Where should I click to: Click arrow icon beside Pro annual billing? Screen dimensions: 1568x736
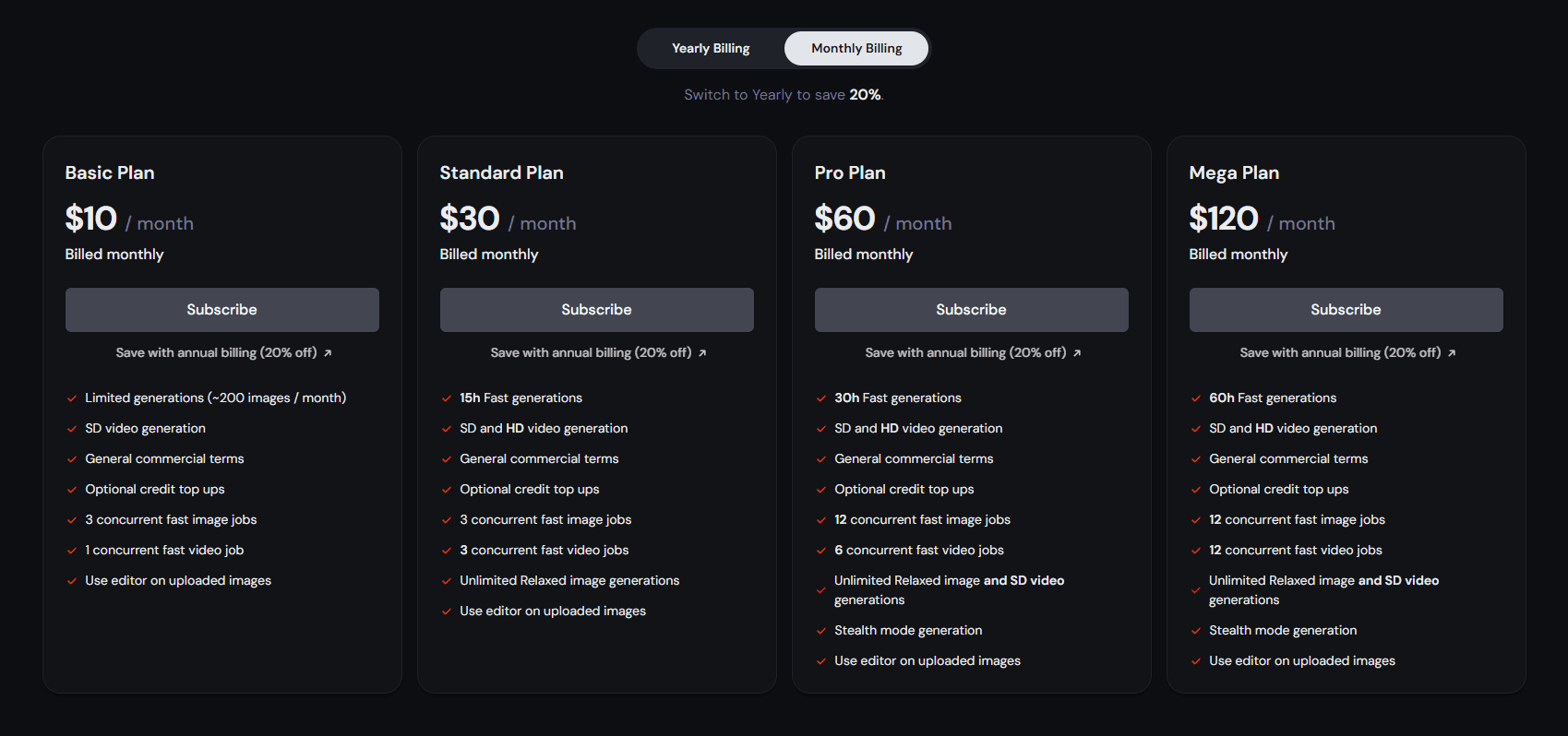click(1077, 353)
